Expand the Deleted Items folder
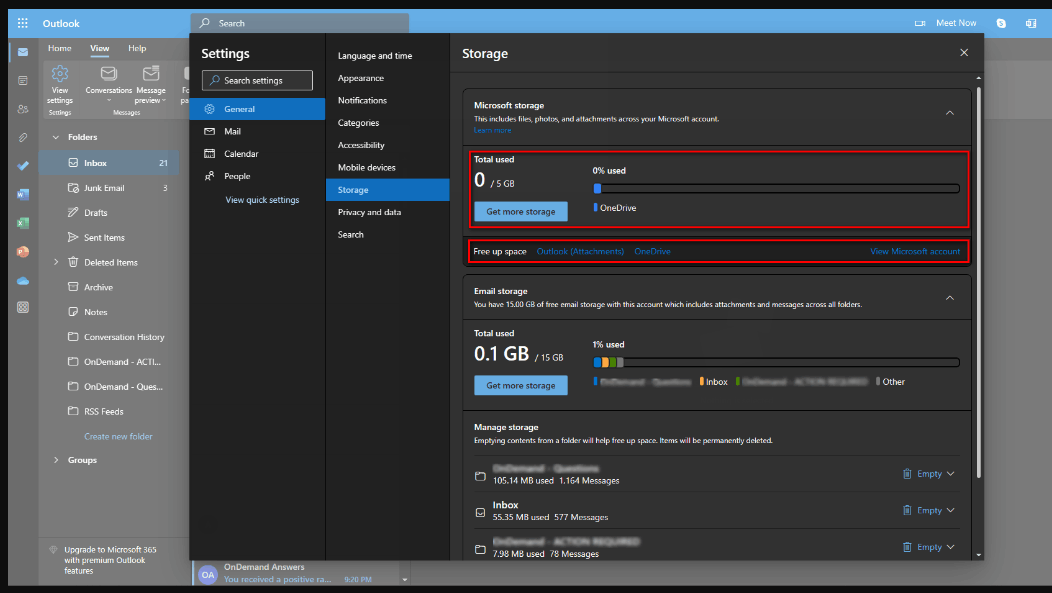This screenshot has height=593, width=1052. 56,262
